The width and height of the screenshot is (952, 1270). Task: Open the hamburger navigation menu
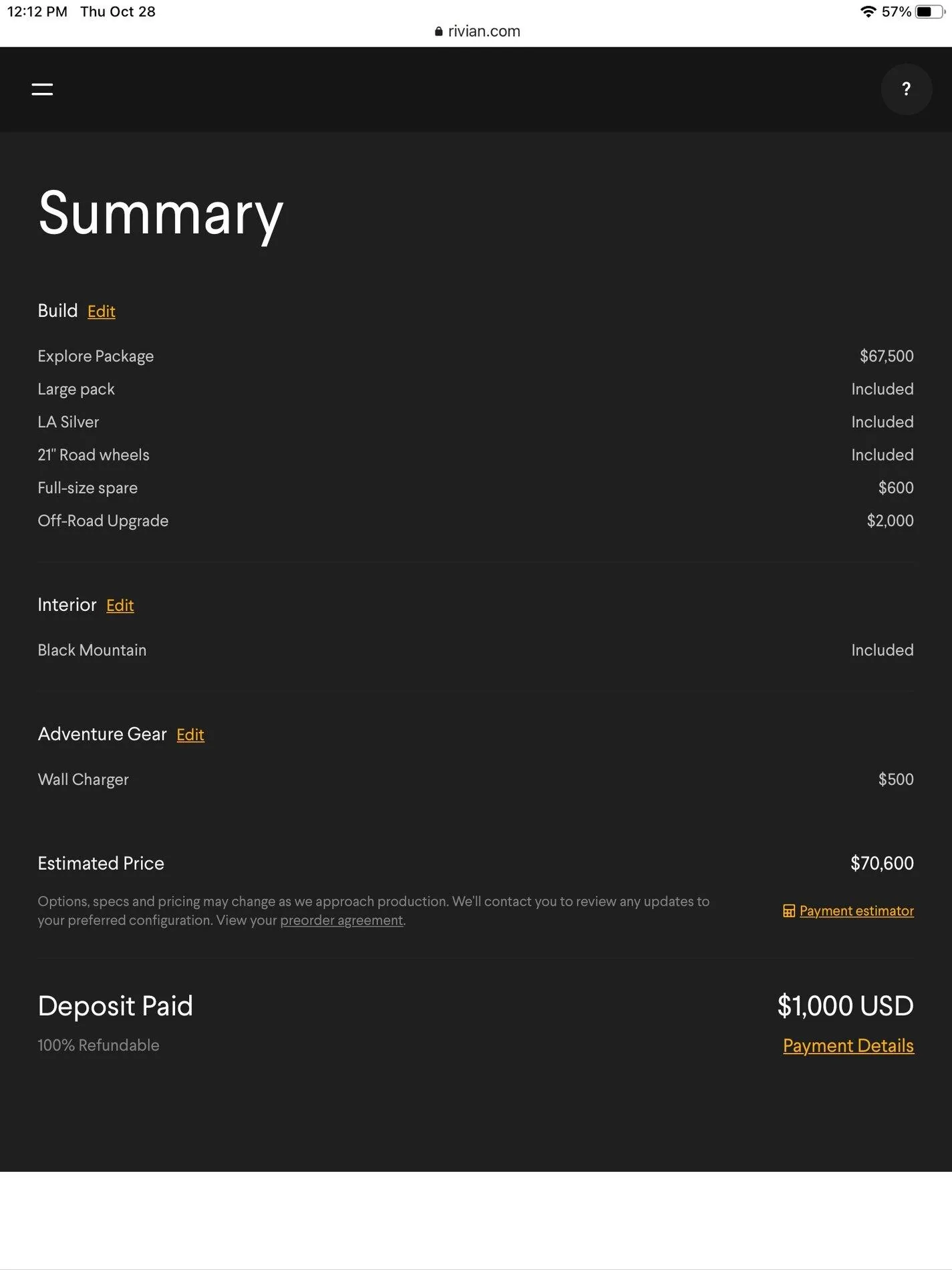tap(42, 89)
